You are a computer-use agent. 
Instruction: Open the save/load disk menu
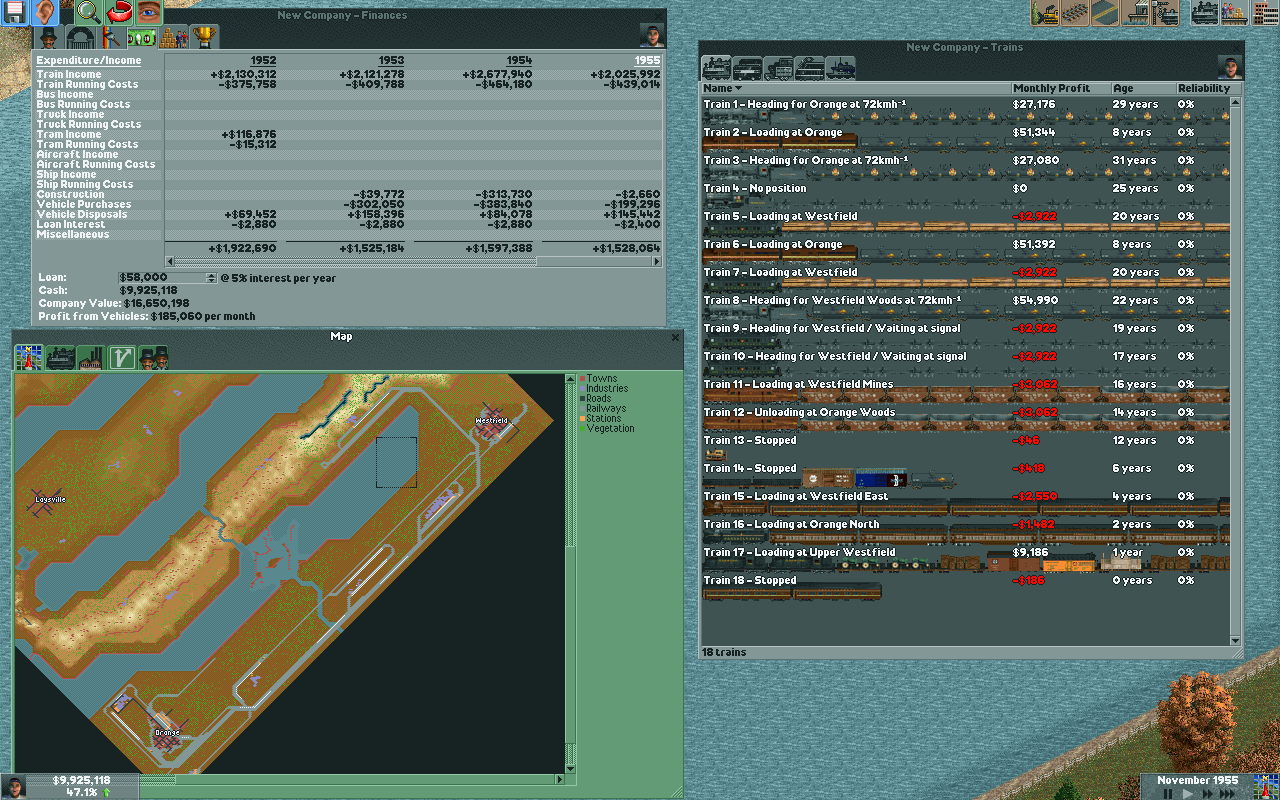tap(15, 13)
